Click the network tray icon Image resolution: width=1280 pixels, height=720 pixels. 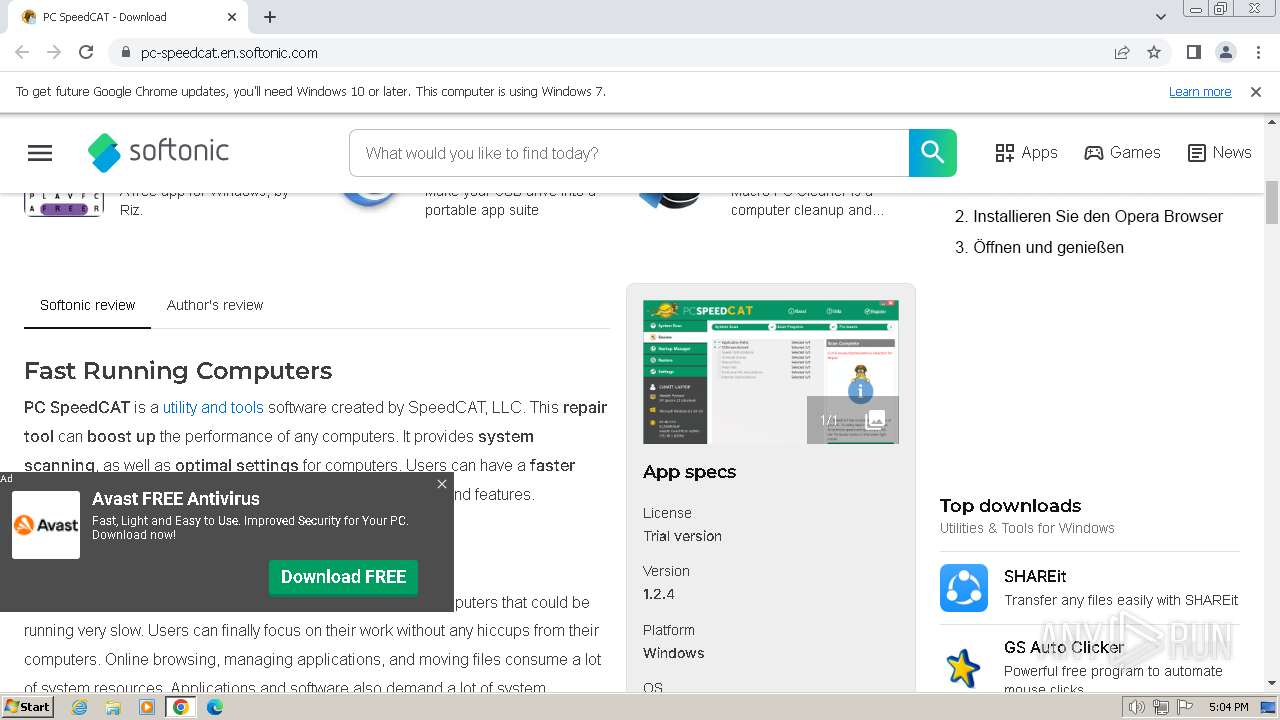click(x=1160, y=707)
